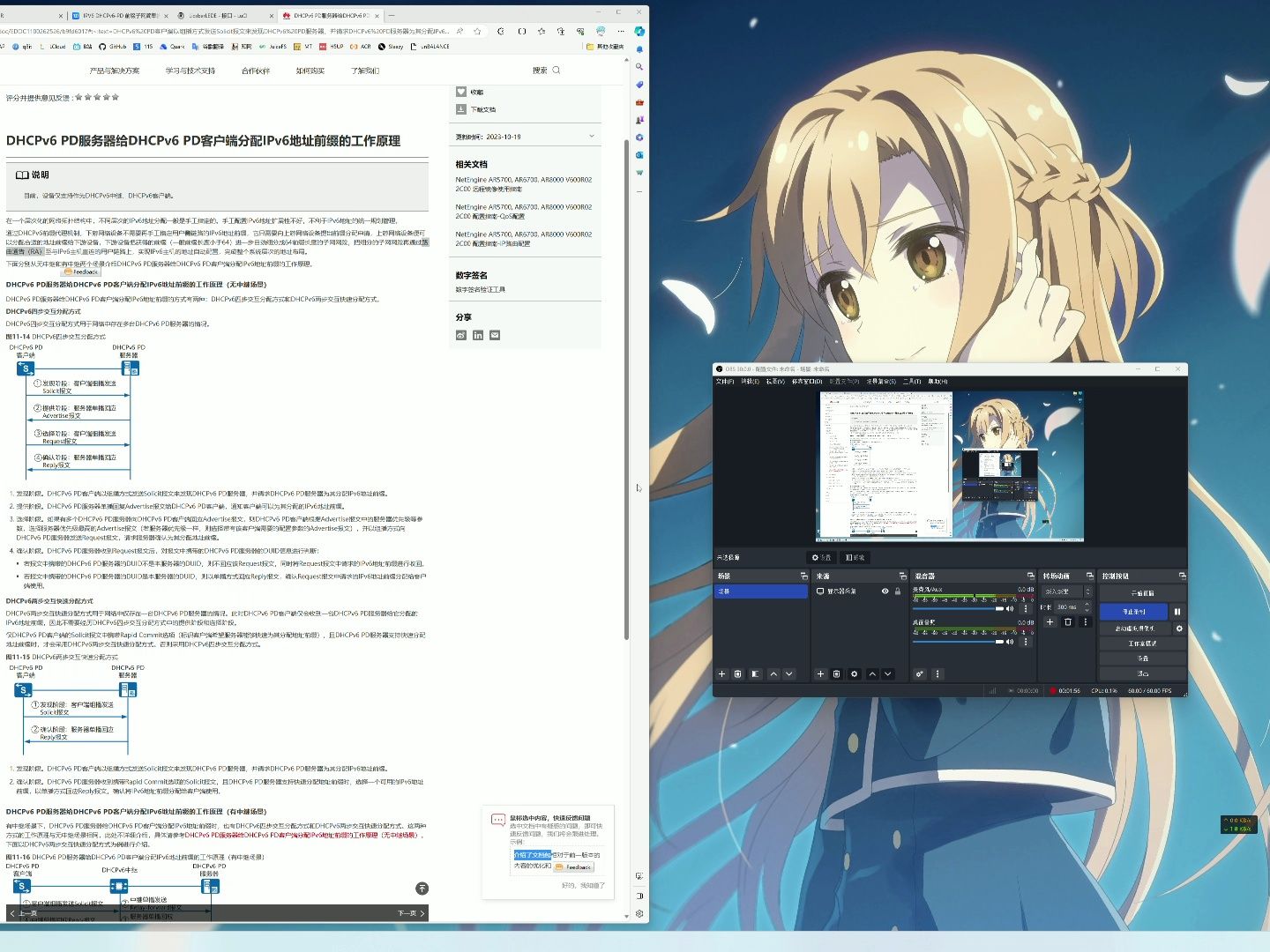The width and height of the screenshot is (1270, 952).
Task: Pop out the OBS controls dock
Action: pos(1183,576)
